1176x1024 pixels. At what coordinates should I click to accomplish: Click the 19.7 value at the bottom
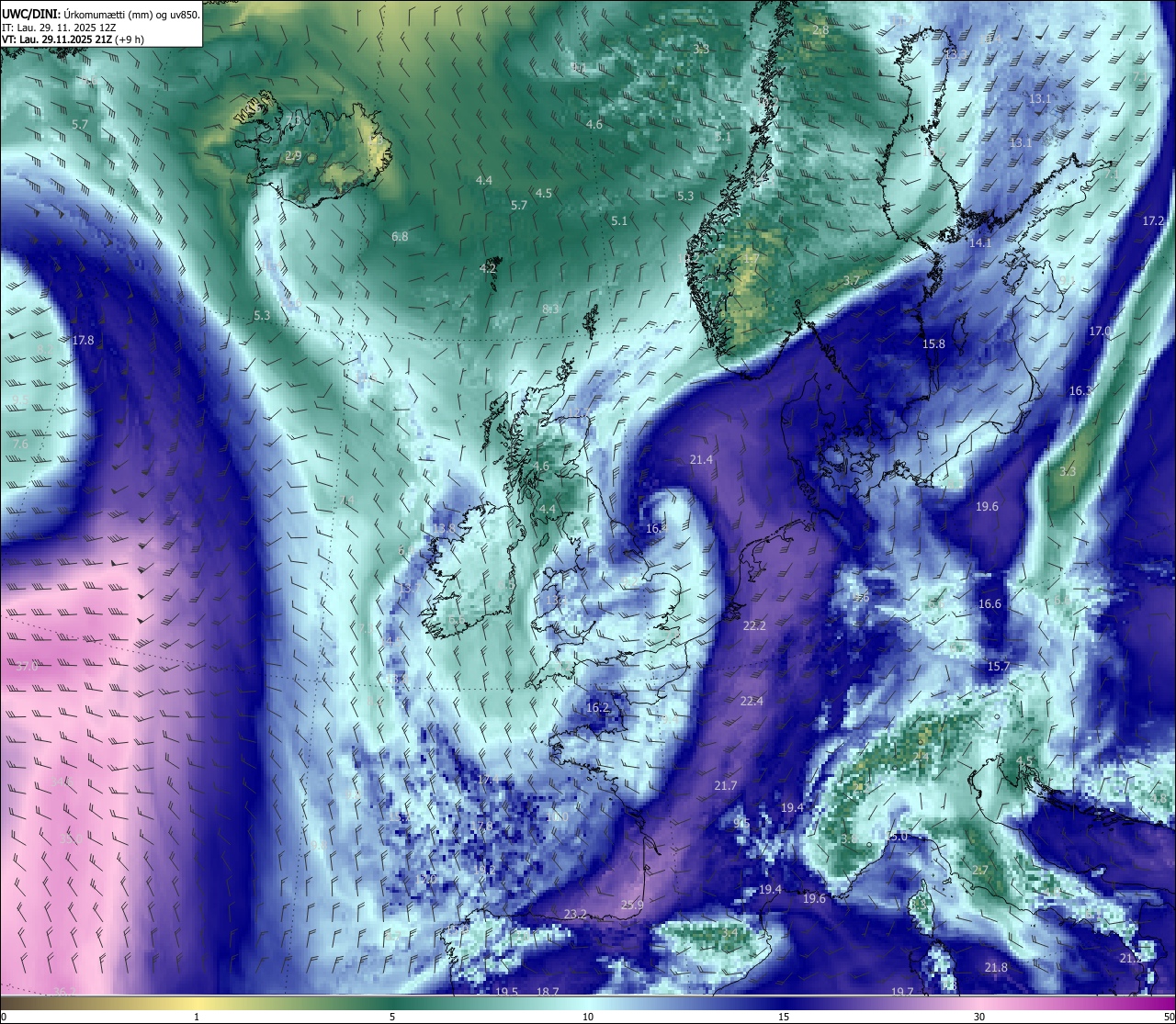pos(902,991)
